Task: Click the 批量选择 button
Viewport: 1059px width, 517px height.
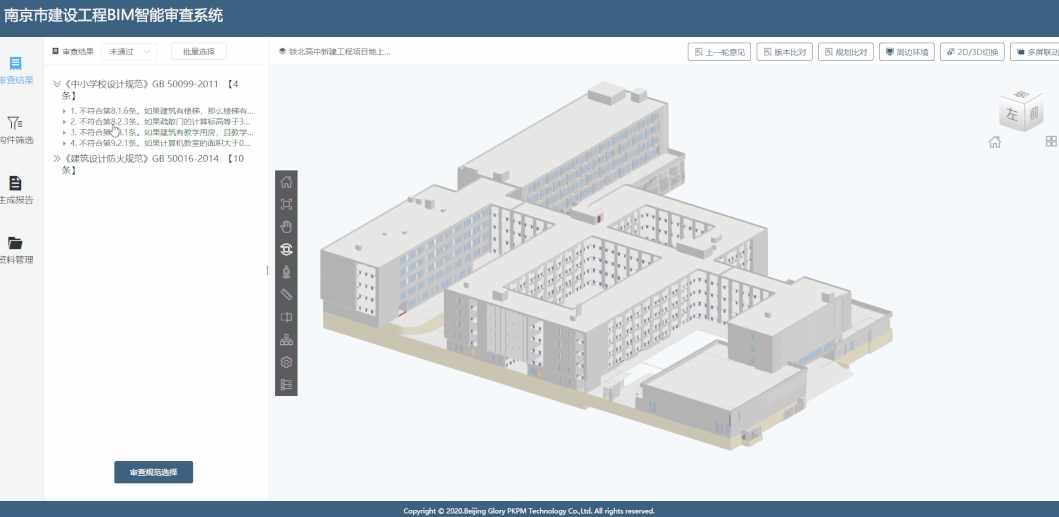Action: [x=199, y=51]
